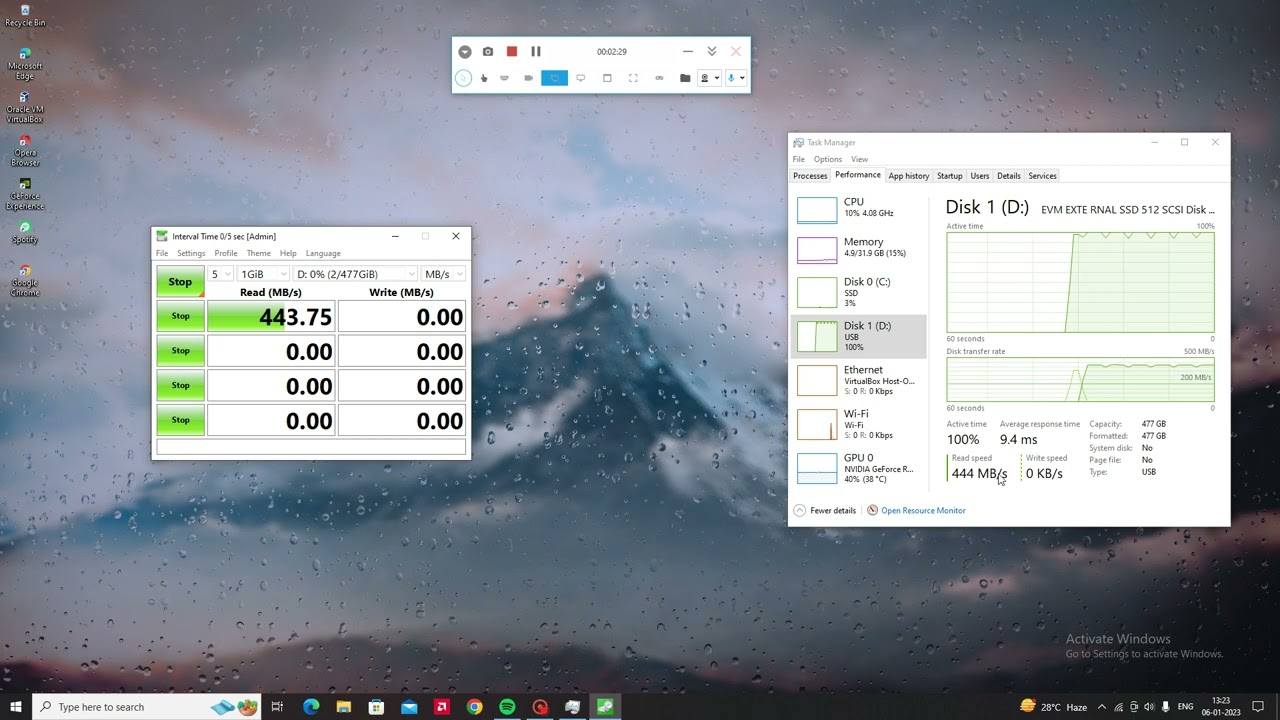
Task: Open test count dropdown showing 5
Action: click(220, 274)
